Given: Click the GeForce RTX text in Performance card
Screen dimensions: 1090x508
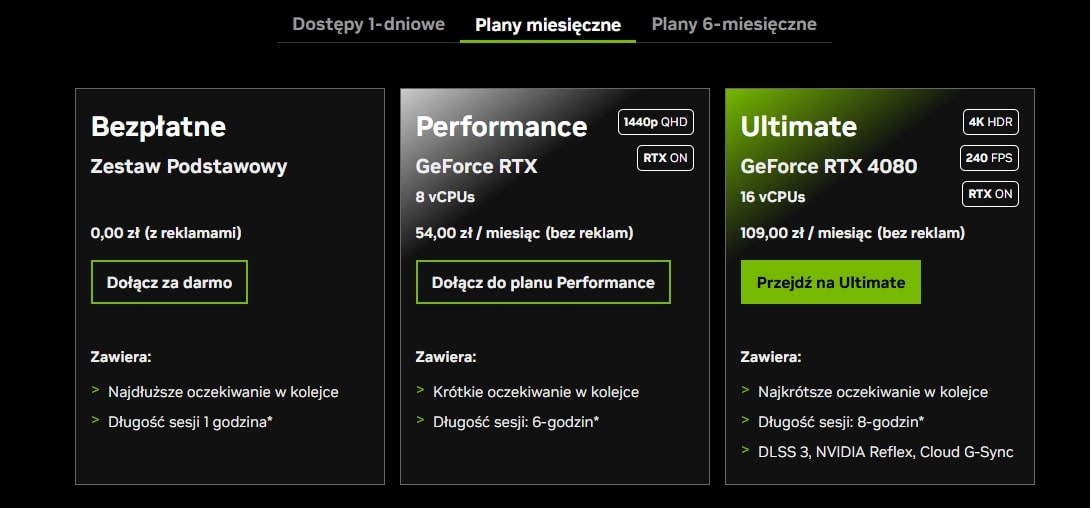Looking at the screenshot, I should (476, 167).
